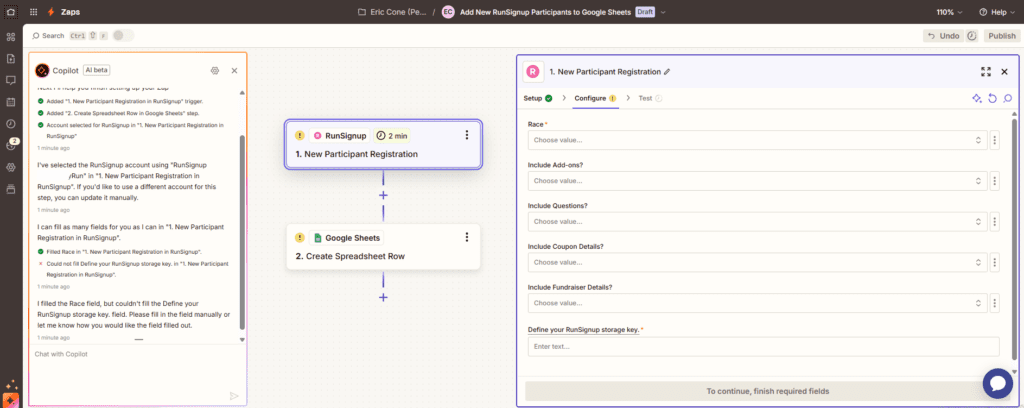Click the AI sparkle icon in Configure row
1024x408 pixels.
click(x=977, y=98)
